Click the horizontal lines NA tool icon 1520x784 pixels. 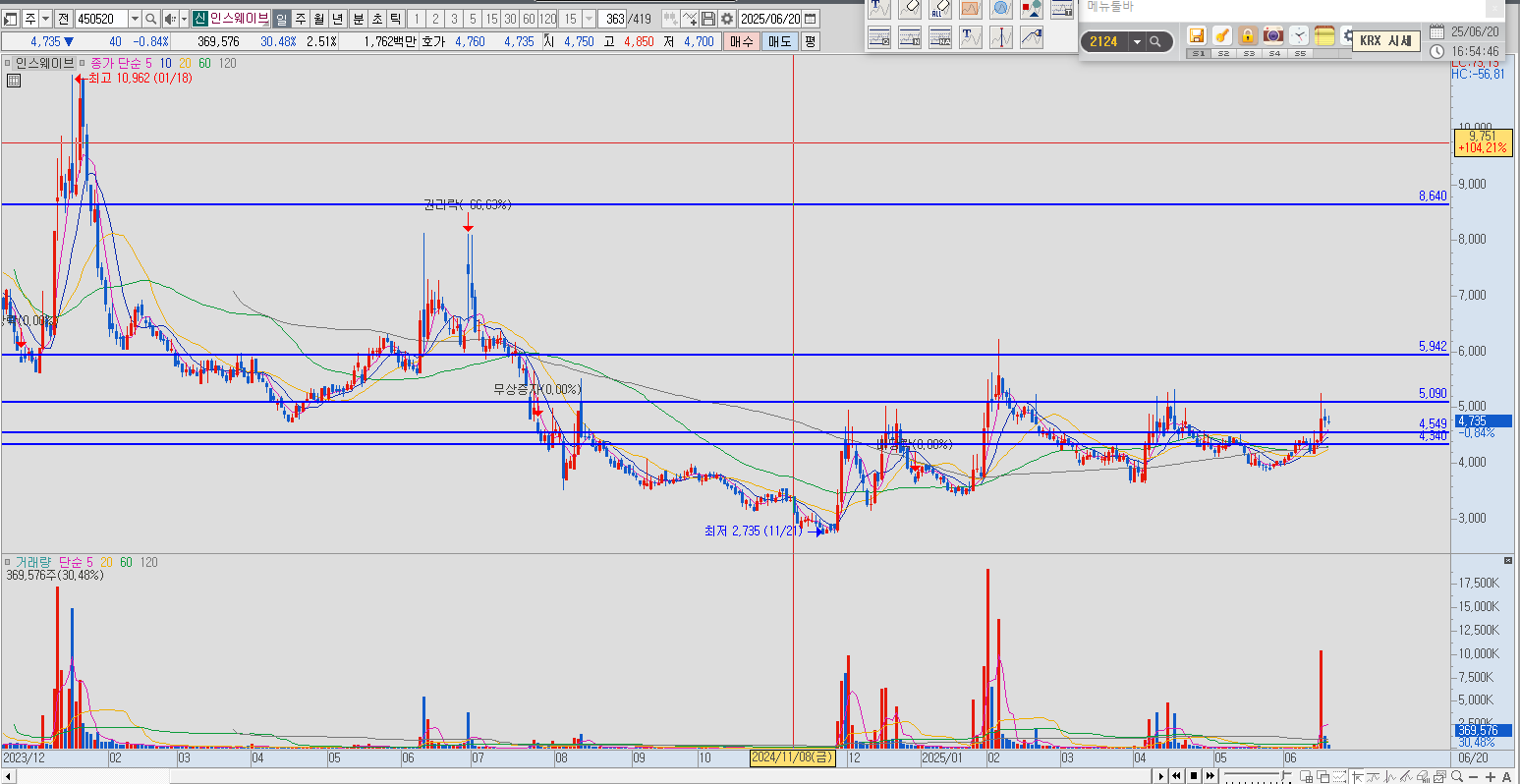point(940,37)
